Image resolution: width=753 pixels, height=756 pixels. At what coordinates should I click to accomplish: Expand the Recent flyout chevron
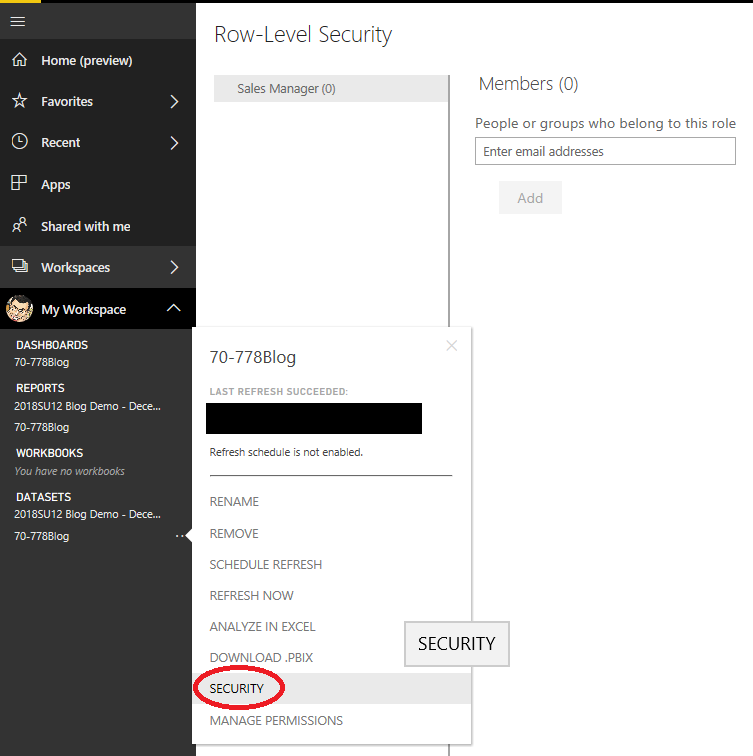click(174, 143)
